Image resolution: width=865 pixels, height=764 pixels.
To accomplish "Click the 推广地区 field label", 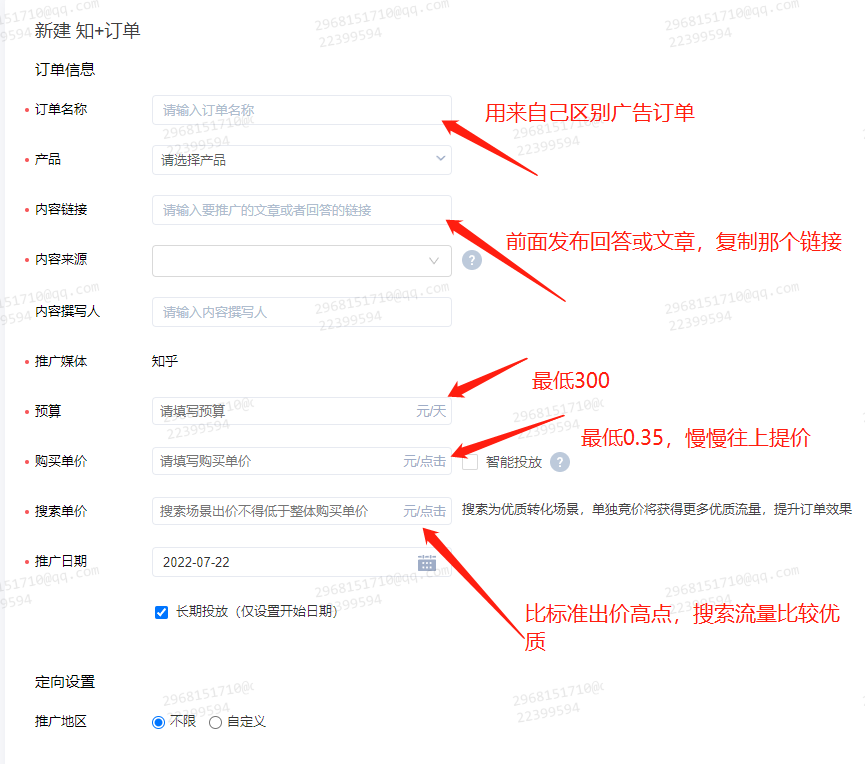I will coord(61,722).
